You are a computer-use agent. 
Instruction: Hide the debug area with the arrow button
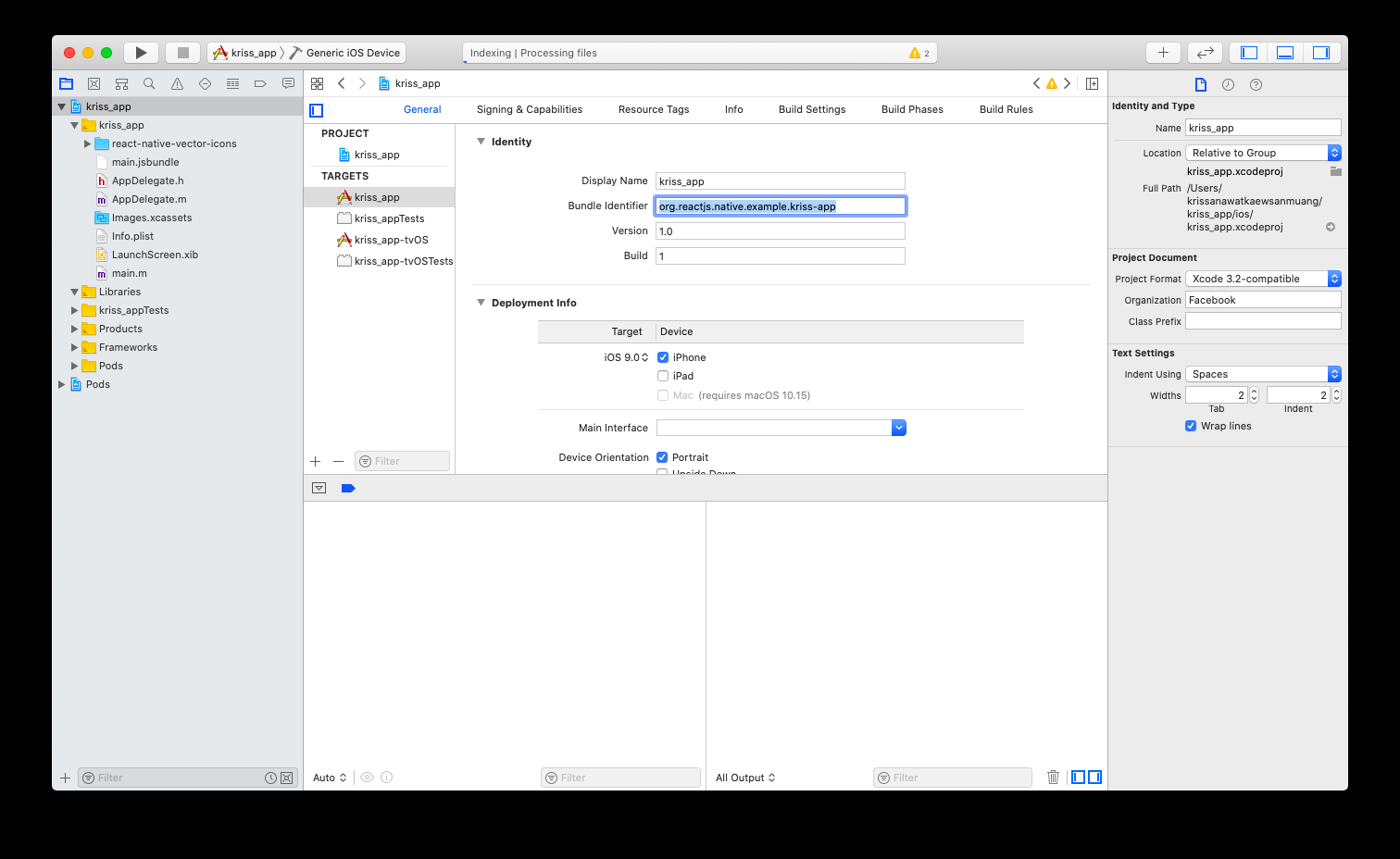(319, 488)
